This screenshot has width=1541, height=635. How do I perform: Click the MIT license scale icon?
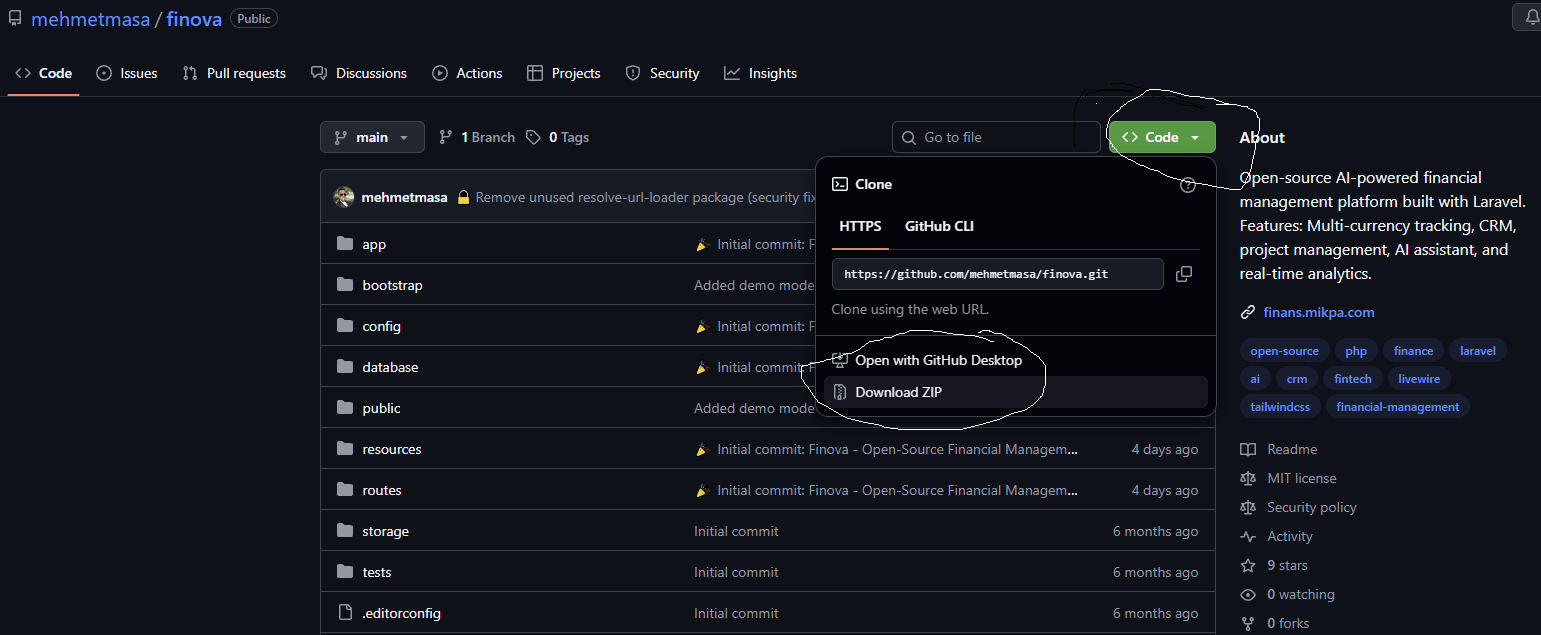tap(1248, 478)
